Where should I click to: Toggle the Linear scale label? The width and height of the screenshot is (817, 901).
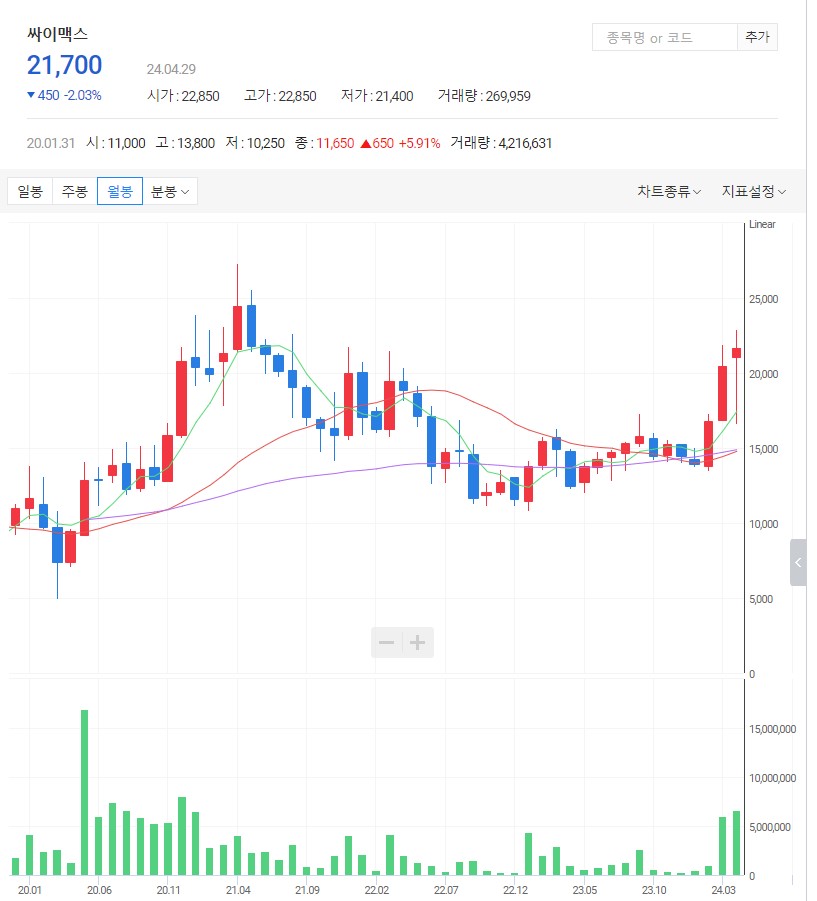coord(762,225)
